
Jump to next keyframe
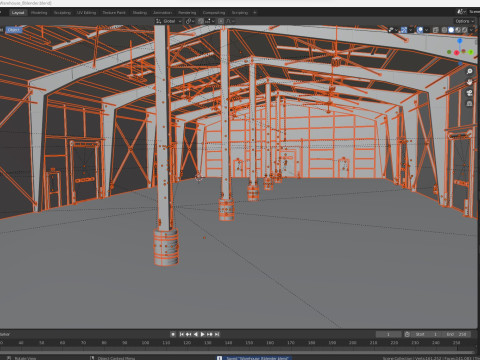click(210, 334)
